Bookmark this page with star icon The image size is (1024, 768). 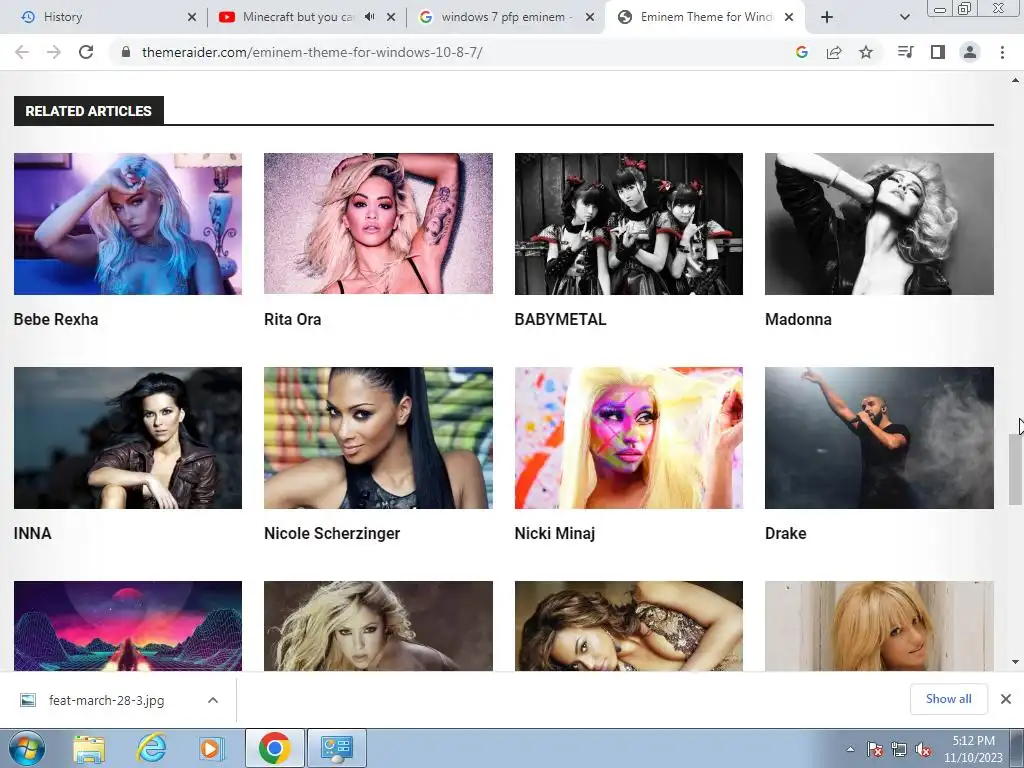866,52
